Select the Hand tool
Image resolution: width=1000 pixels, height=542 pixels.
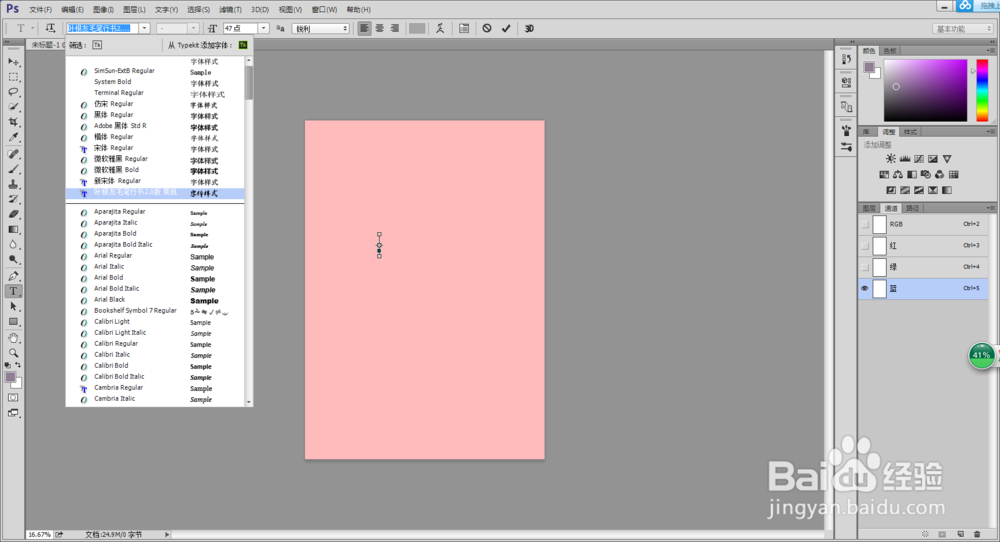coord(13,338)
